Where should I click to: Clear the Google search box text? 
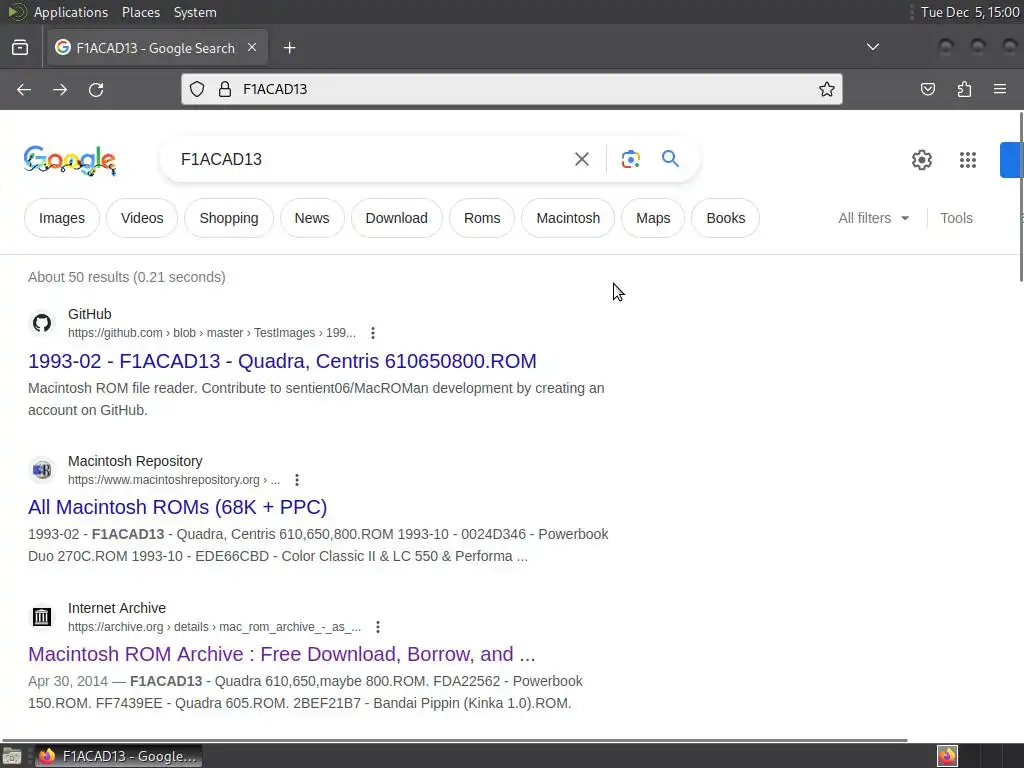coord(582,159)
